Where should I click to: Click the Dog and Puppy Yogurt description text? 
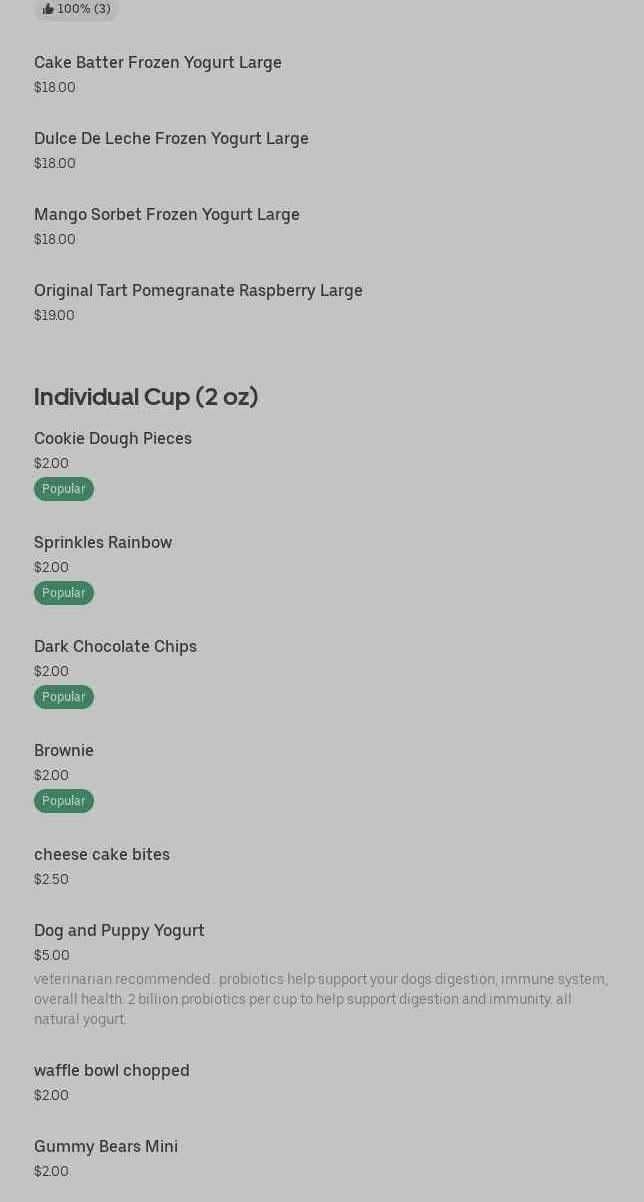(320, 999)
